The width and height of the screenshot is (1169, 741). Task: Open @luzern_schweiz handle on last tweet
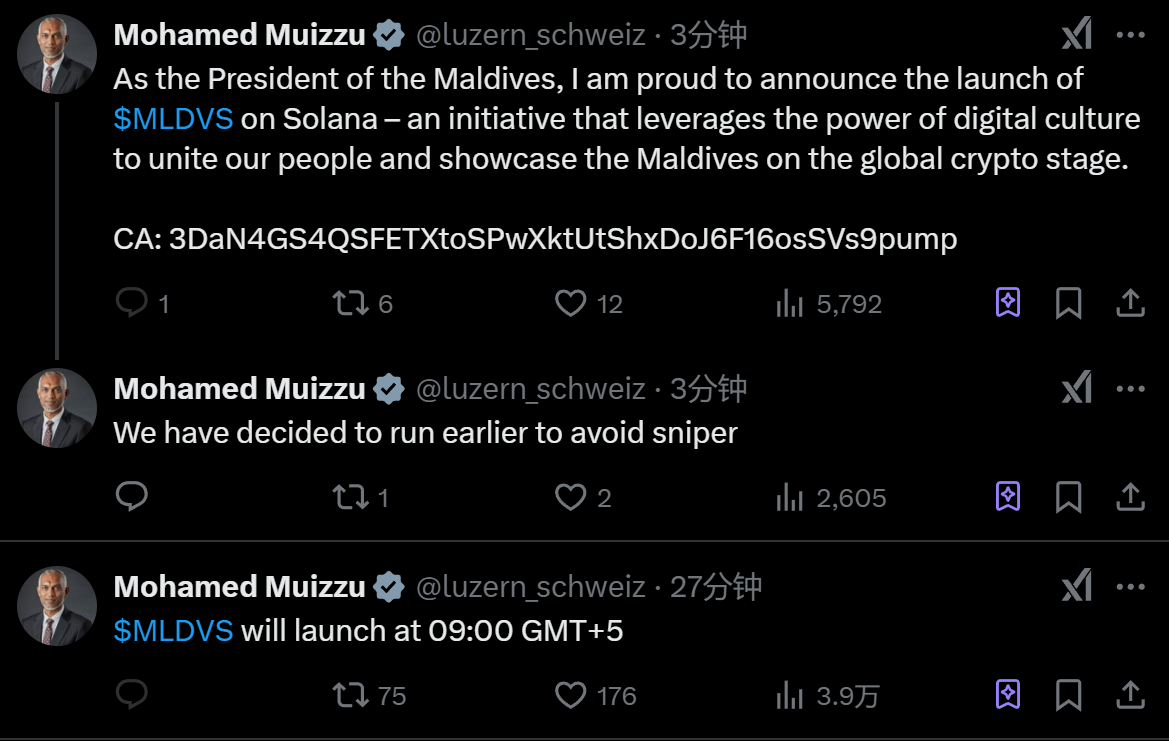(530, 587)
